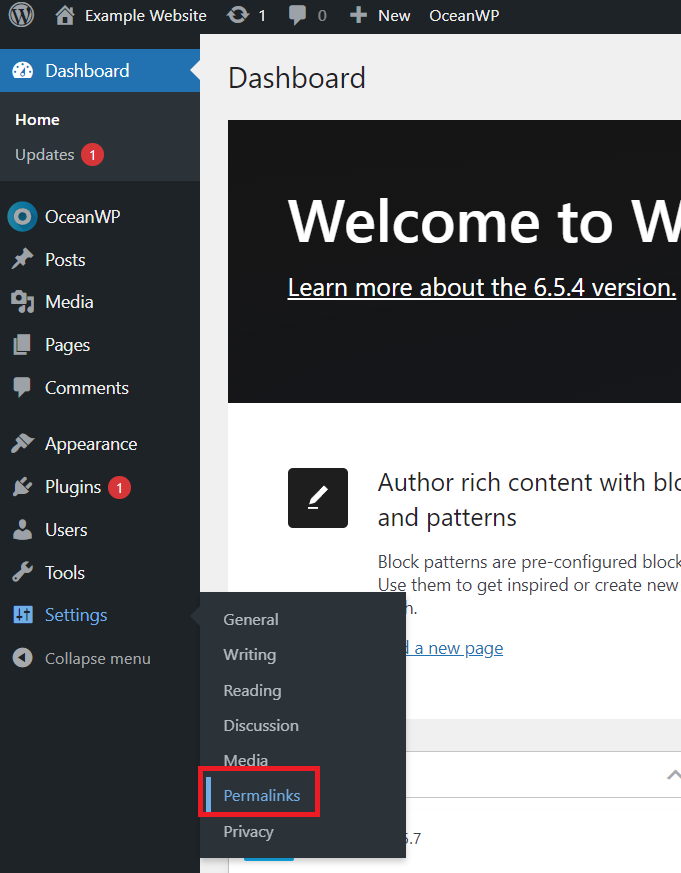The height and width of the screenshot is (873, 681).
Task: Select Privacy in Settings flyout
Action: [248, 831]
